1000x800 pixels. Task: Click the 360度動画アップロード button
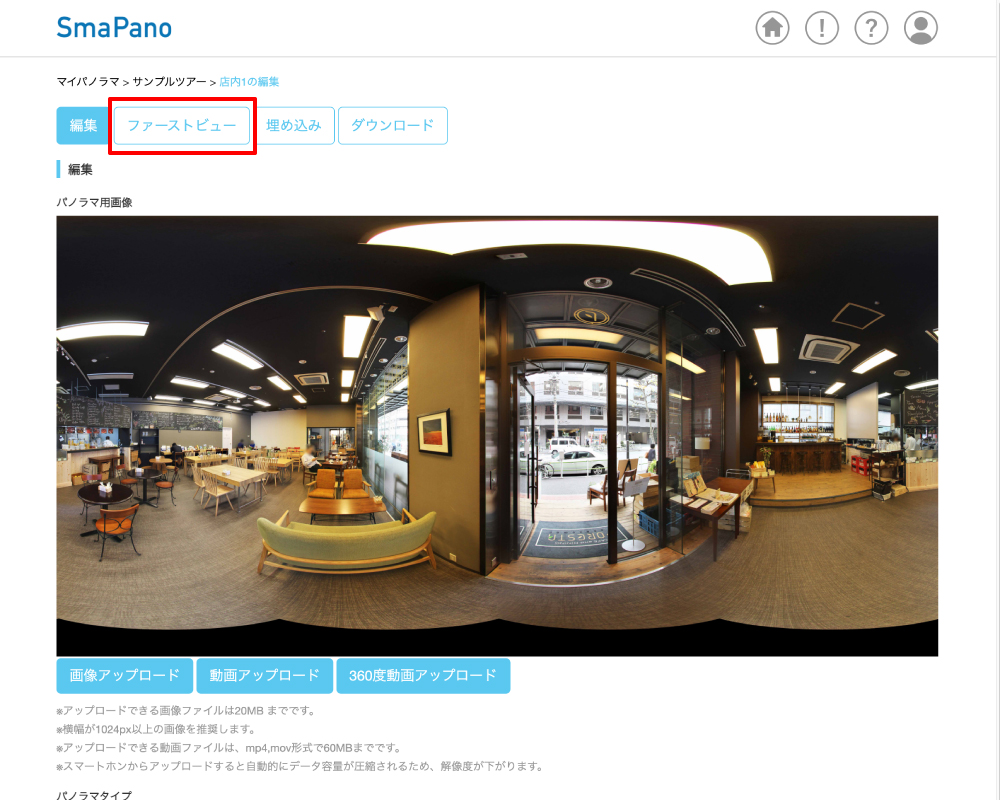[423, 676]
